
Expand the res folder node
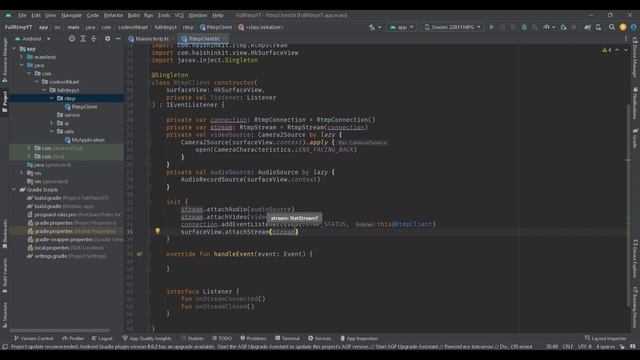[22, 173]
